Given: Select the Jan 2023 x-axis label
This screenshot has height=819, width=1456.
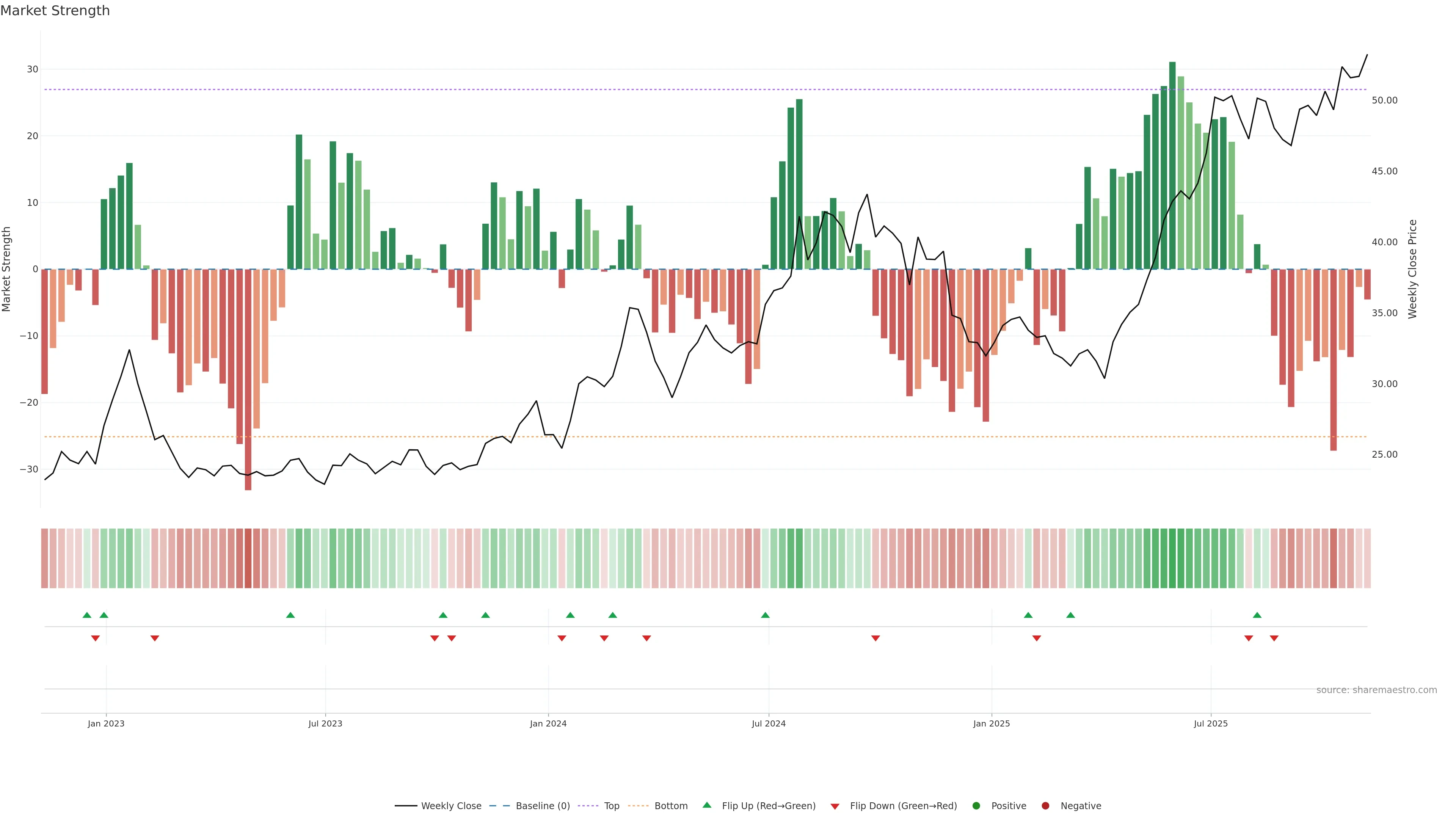Looking at the screenshot, I should coord(106,723).
